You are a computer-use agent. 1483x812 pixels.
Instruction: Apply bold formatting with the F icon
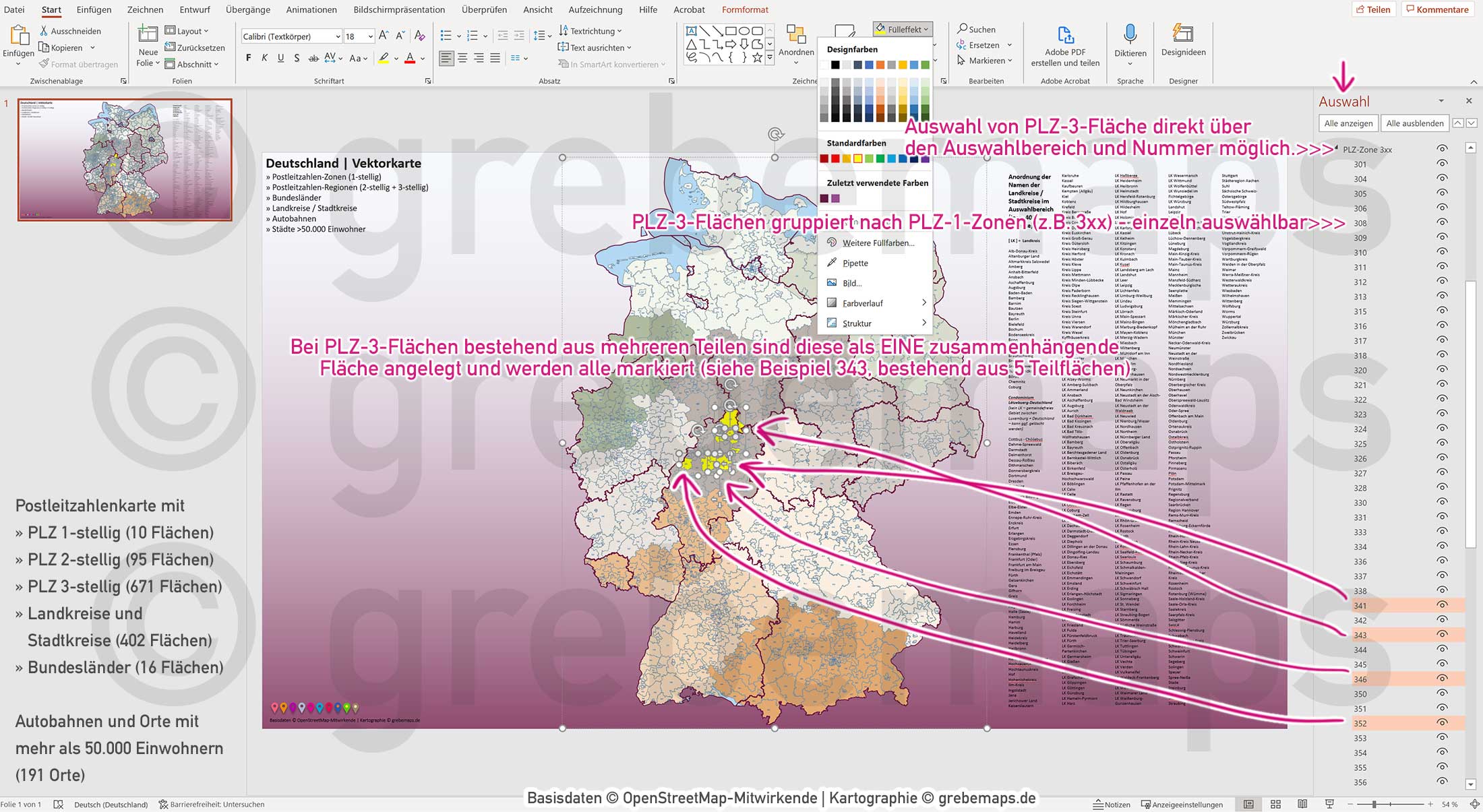[x=247, y=58]
